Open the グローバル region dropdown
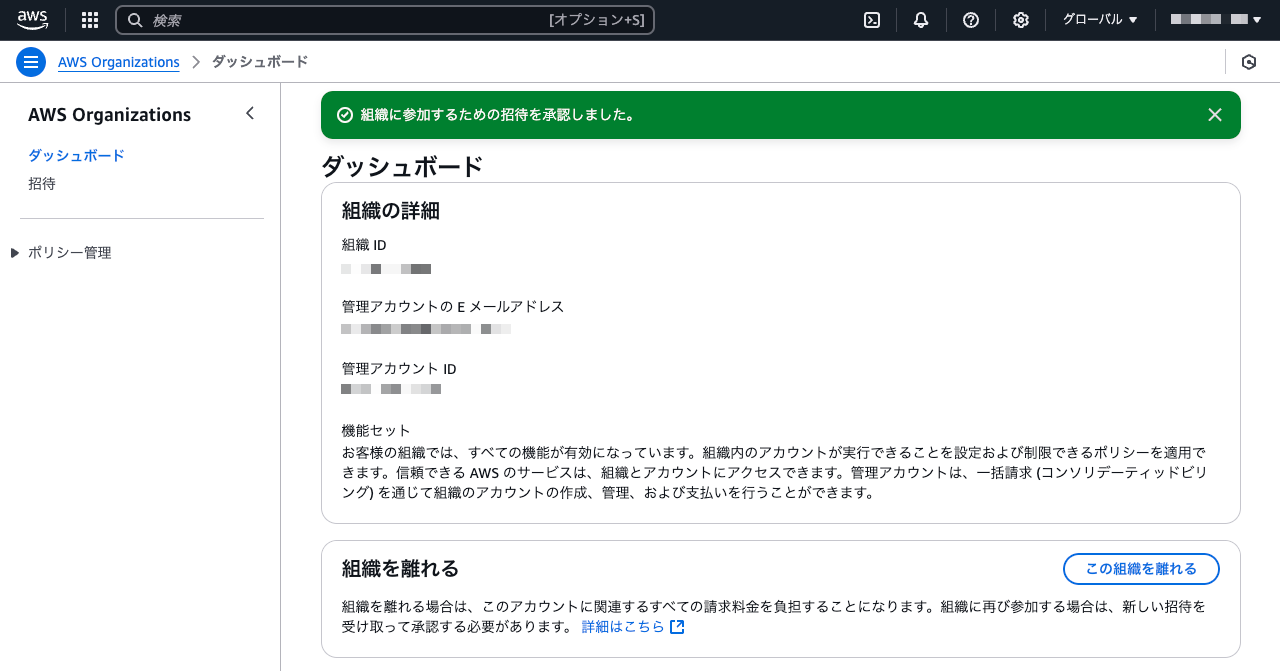The height and width of the screenshot is (671, 1280). [x=1100, y=20]
